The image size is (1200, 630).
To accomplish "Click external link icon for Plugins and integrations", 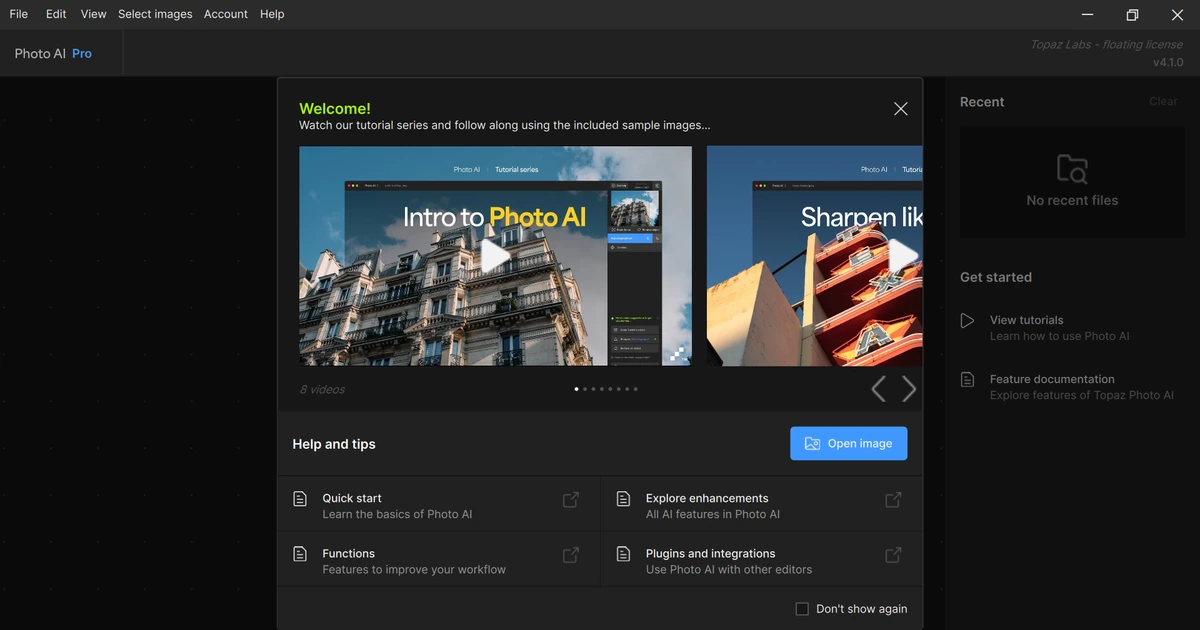I will (894, 554).
